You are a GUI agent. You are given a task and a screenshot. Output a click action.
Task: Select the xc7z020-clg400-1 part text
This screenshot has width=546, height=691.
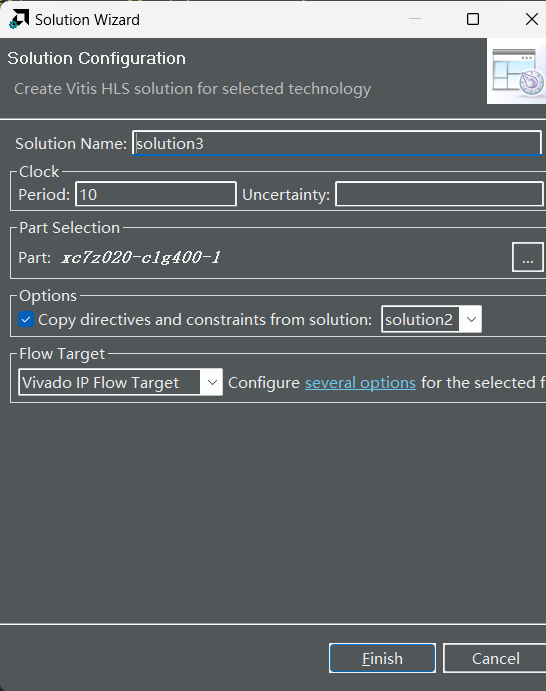pos(141,257)
